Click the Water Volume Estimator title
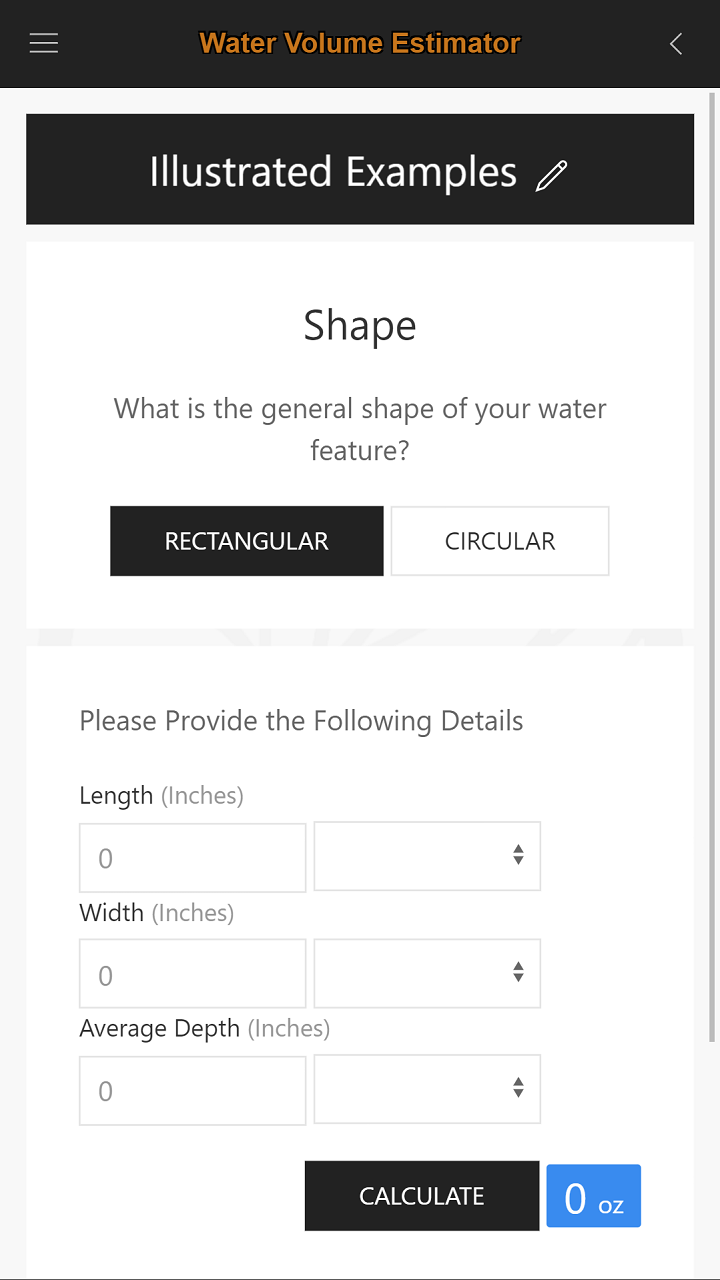The width and height of the screenshot is (720, 1280). coord(359,43)
